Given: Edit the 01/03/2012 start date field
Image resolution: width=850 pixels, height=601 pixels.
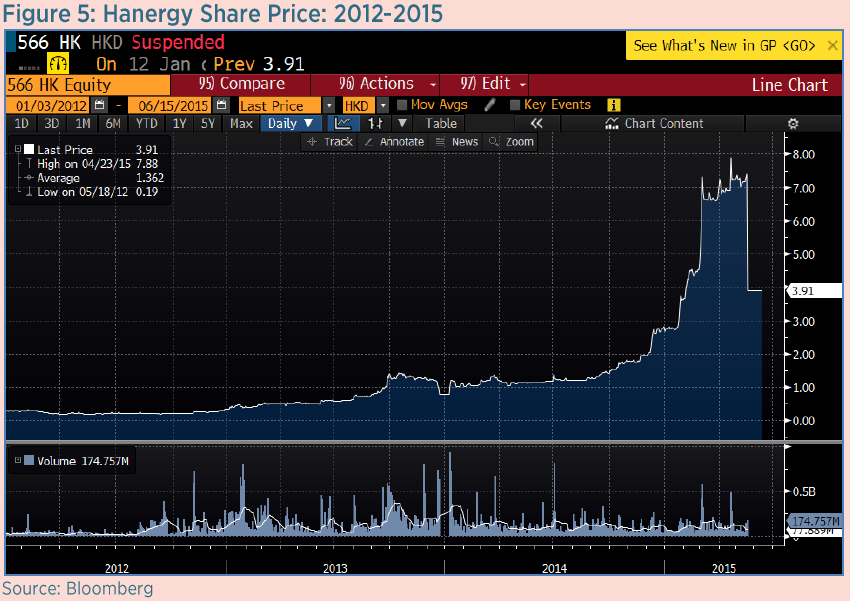Looking at the screenshot, I should [49, 105].
